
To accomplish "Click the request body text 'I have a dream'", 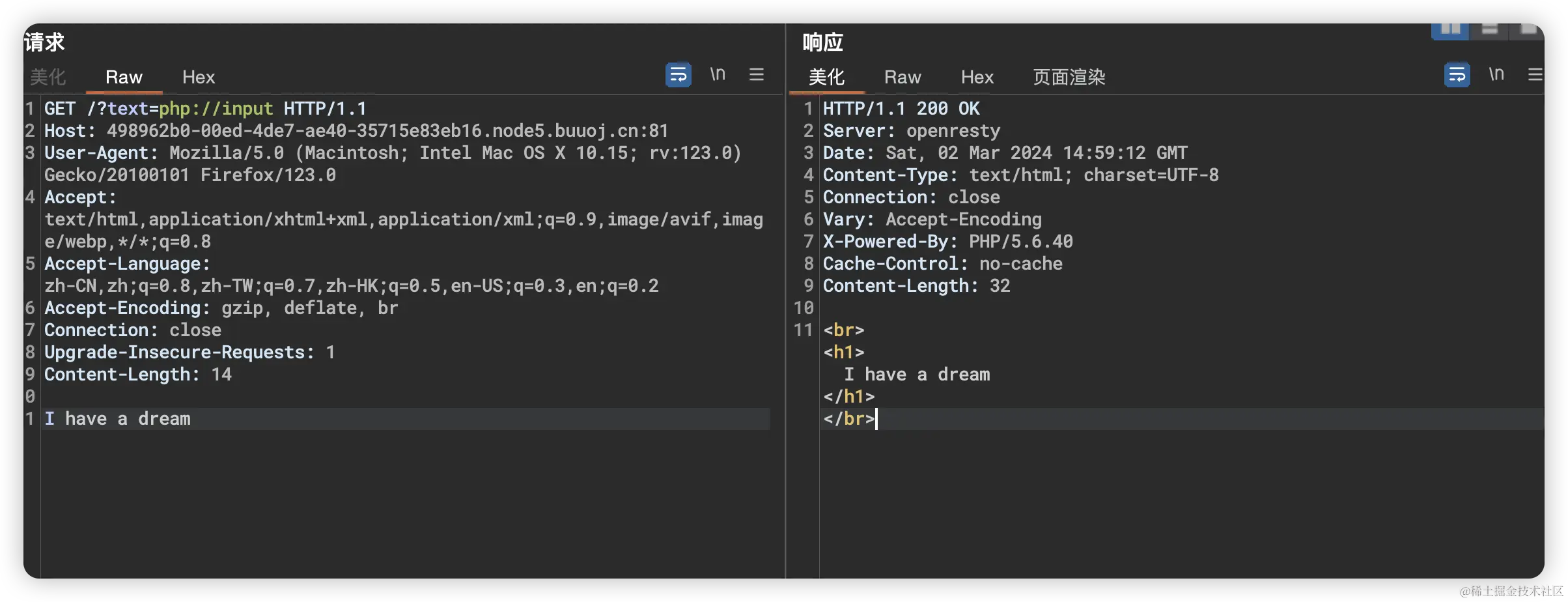I will tap(118, 419).
